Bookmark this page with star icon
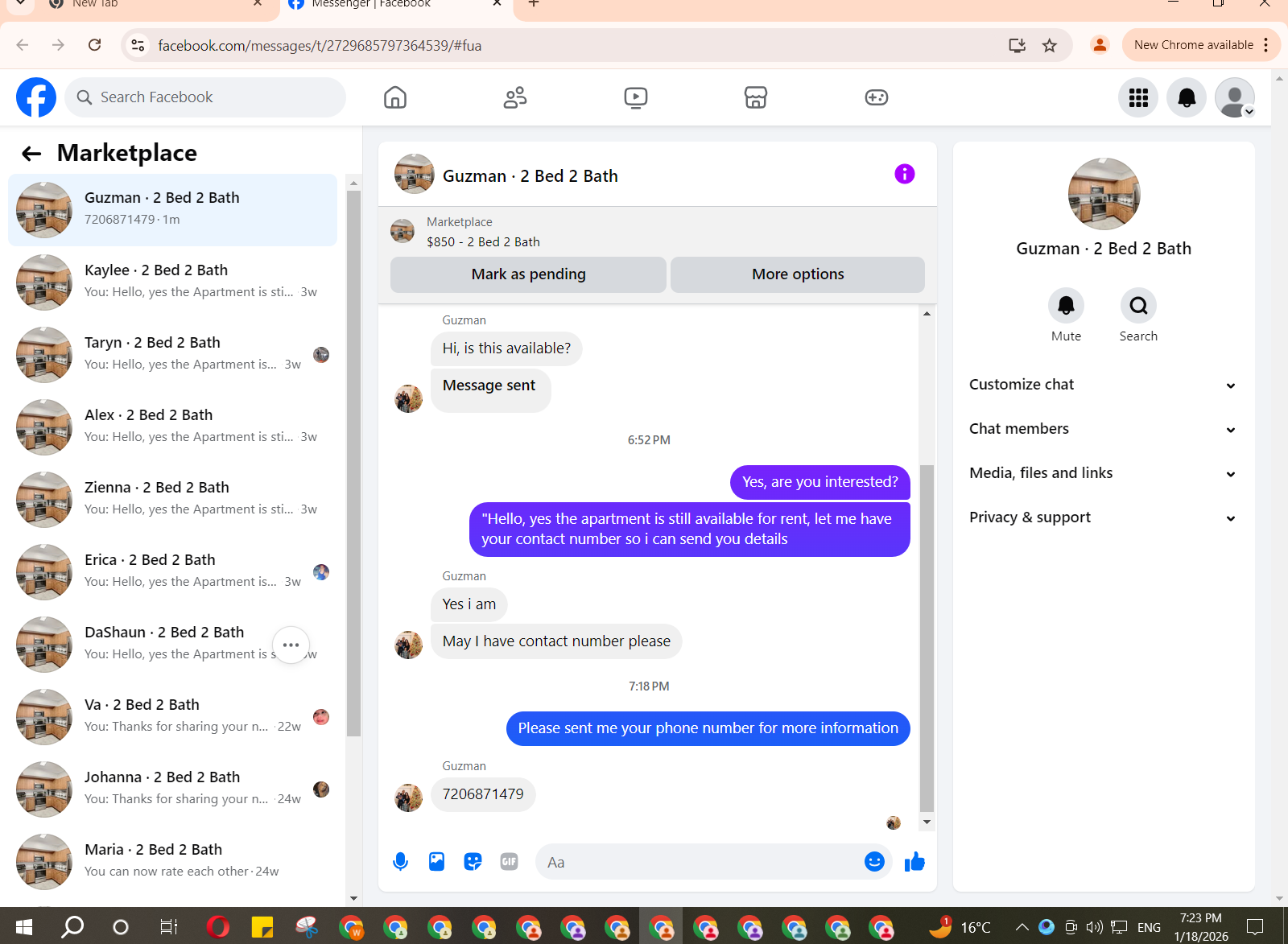1288x944 pixels. tap(1049, 46)
